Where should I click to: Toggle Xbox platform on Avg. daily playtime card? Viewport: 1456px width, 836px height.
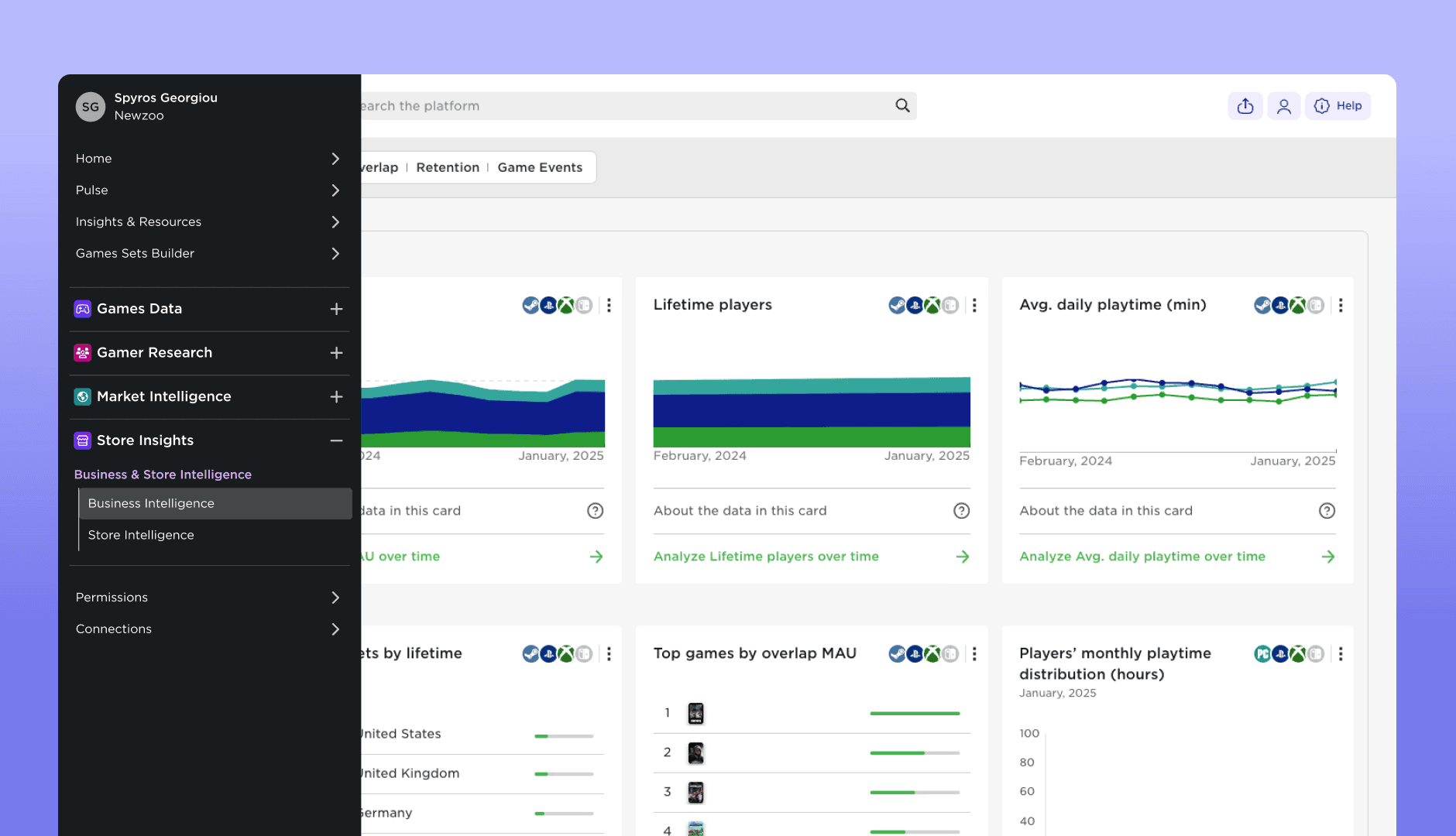click(1298, 306)
